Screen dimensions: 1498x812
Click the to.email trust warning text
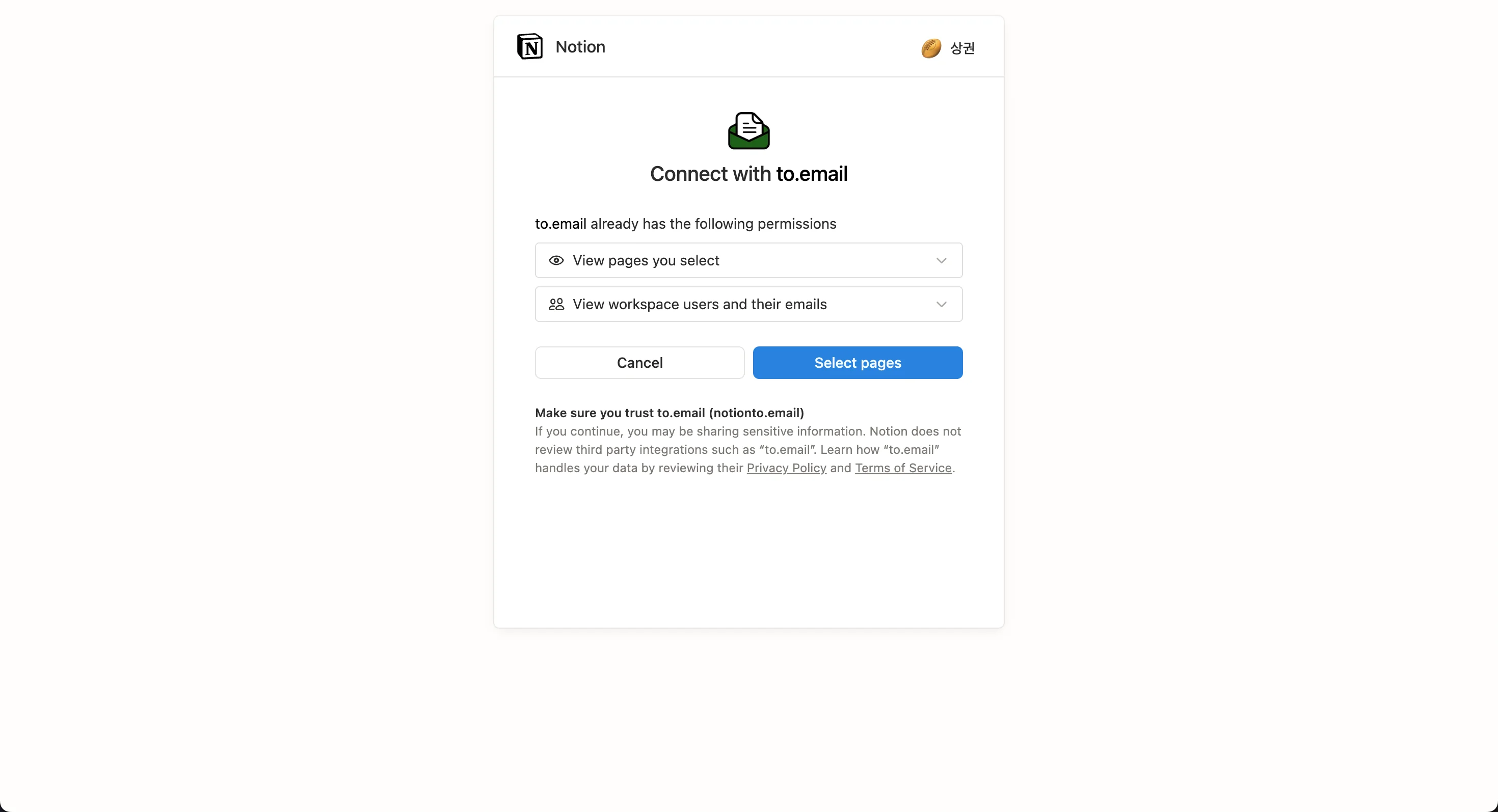(x=668, y=413)
